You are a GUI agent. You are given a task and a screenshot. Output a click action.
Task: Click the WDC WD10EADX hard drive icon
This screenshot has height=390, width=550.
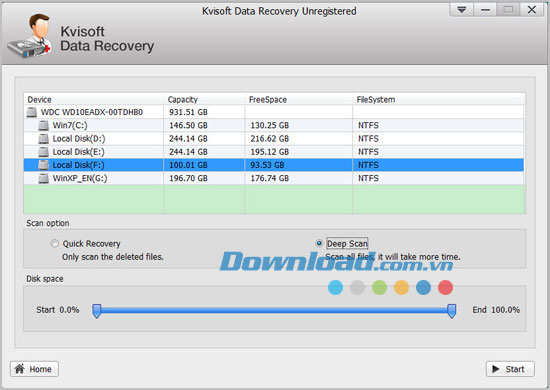[x=32, y=112]
